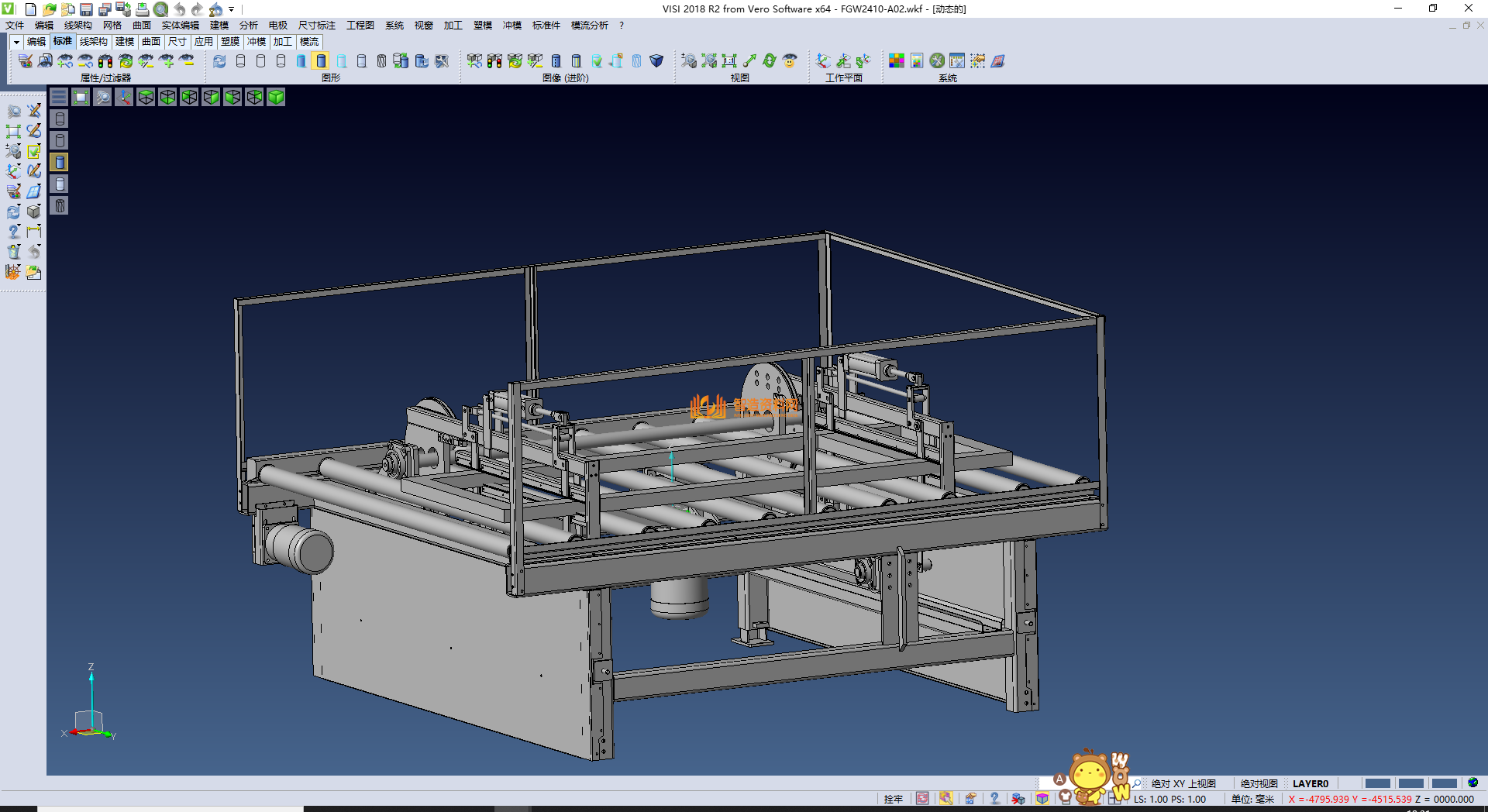The width and height of the screenshot is (1488, 812).
Task: Click the LAYER0 label in status bar
Action: click(x=1310, y=783)
